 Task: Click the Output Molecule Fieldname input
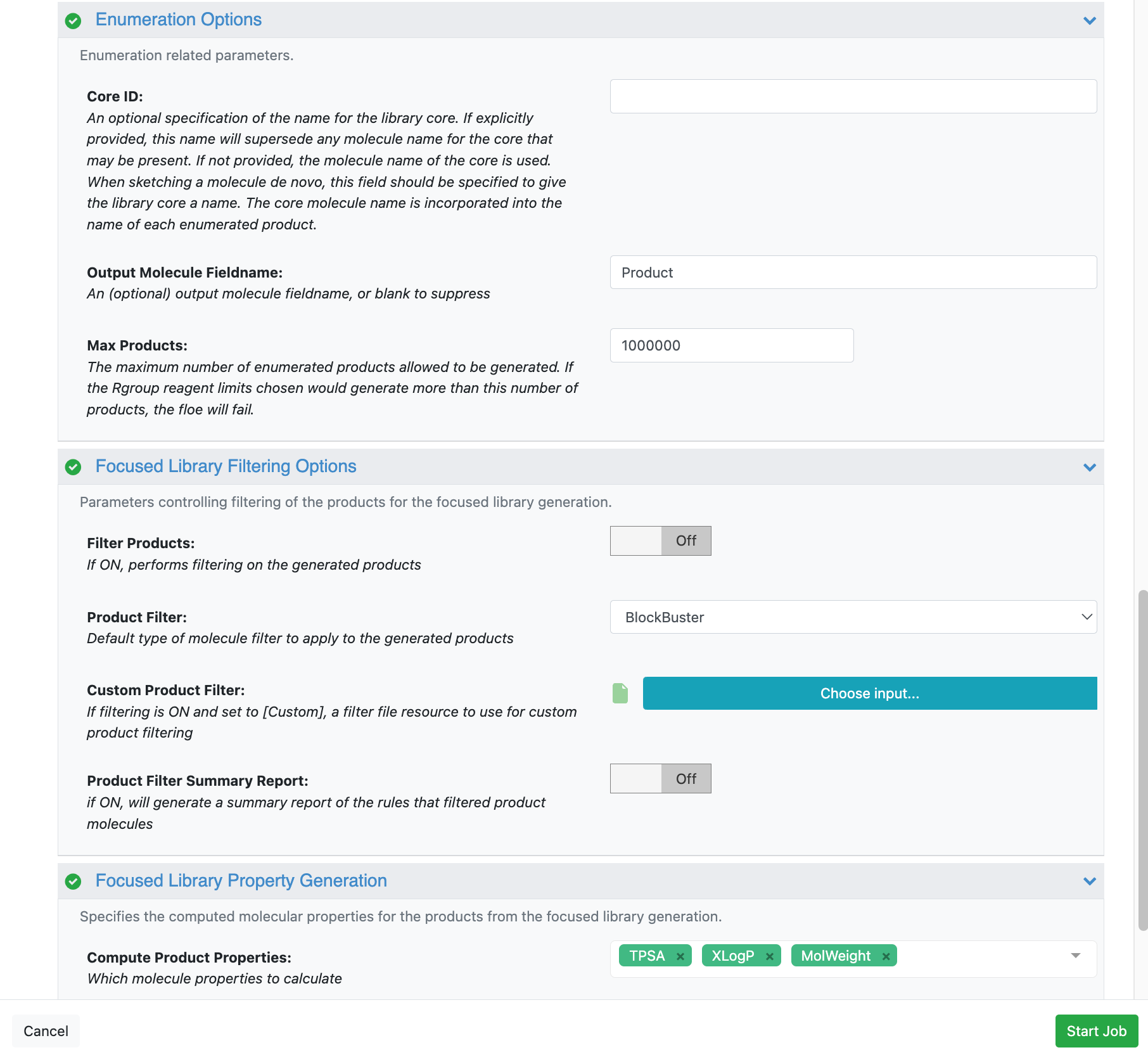tap(853, 272)
